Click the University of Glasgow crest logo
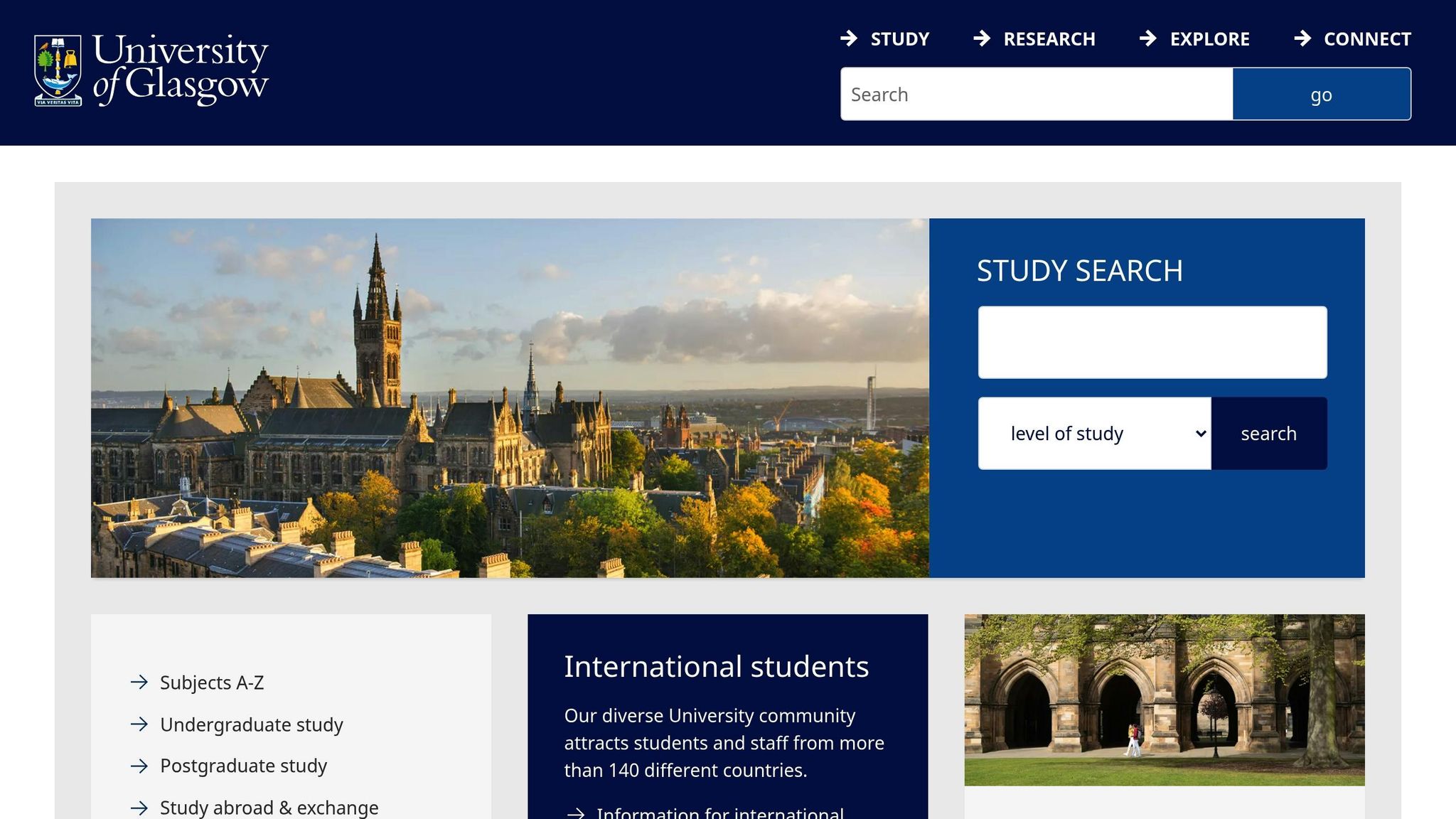The width and height of the screenshot is (1456, 819). (x=58, y=70)
